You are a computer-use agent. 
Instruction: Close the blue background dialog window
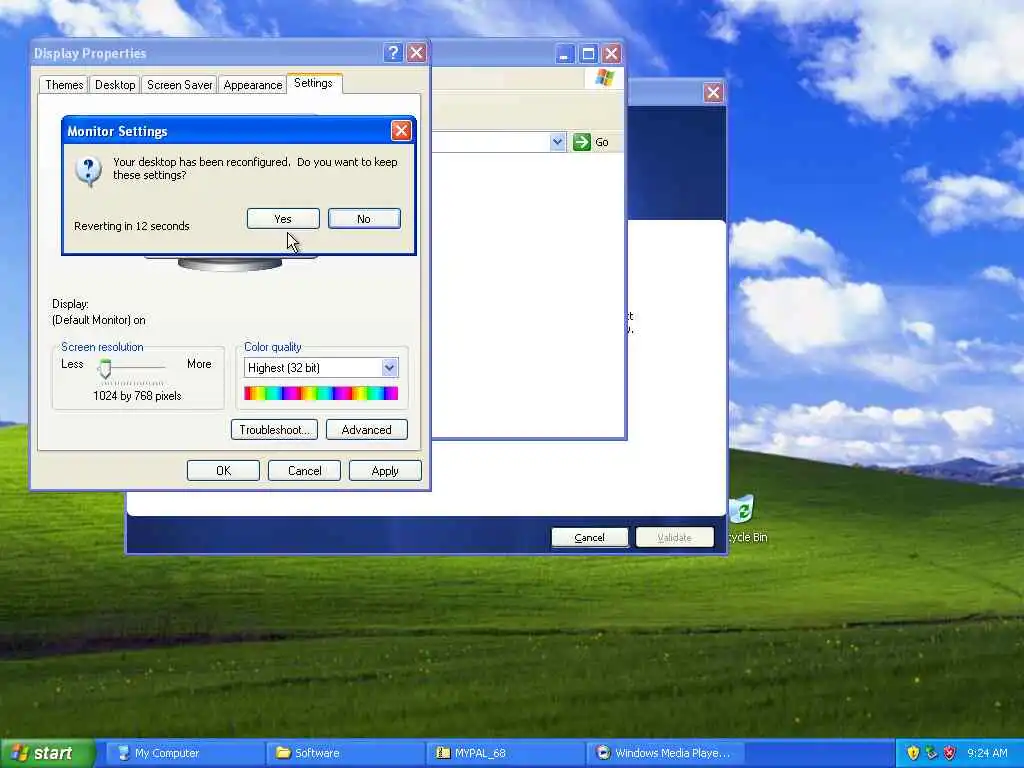click(713, 93)
